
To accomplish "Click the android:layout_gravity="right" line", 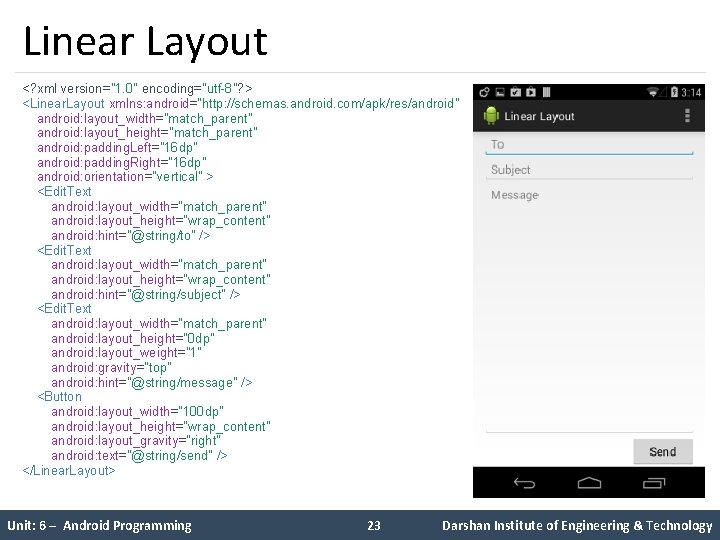I will pyautogui.click(x=136, y=441).
